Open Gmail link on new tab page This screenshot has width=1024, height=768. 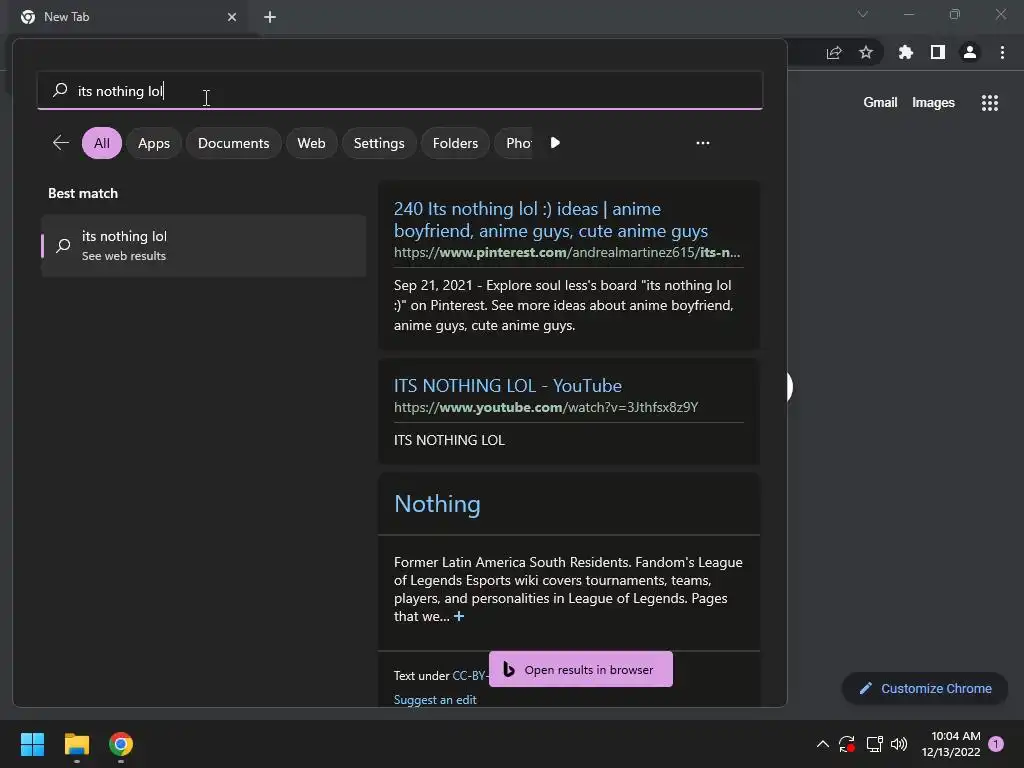880,103
